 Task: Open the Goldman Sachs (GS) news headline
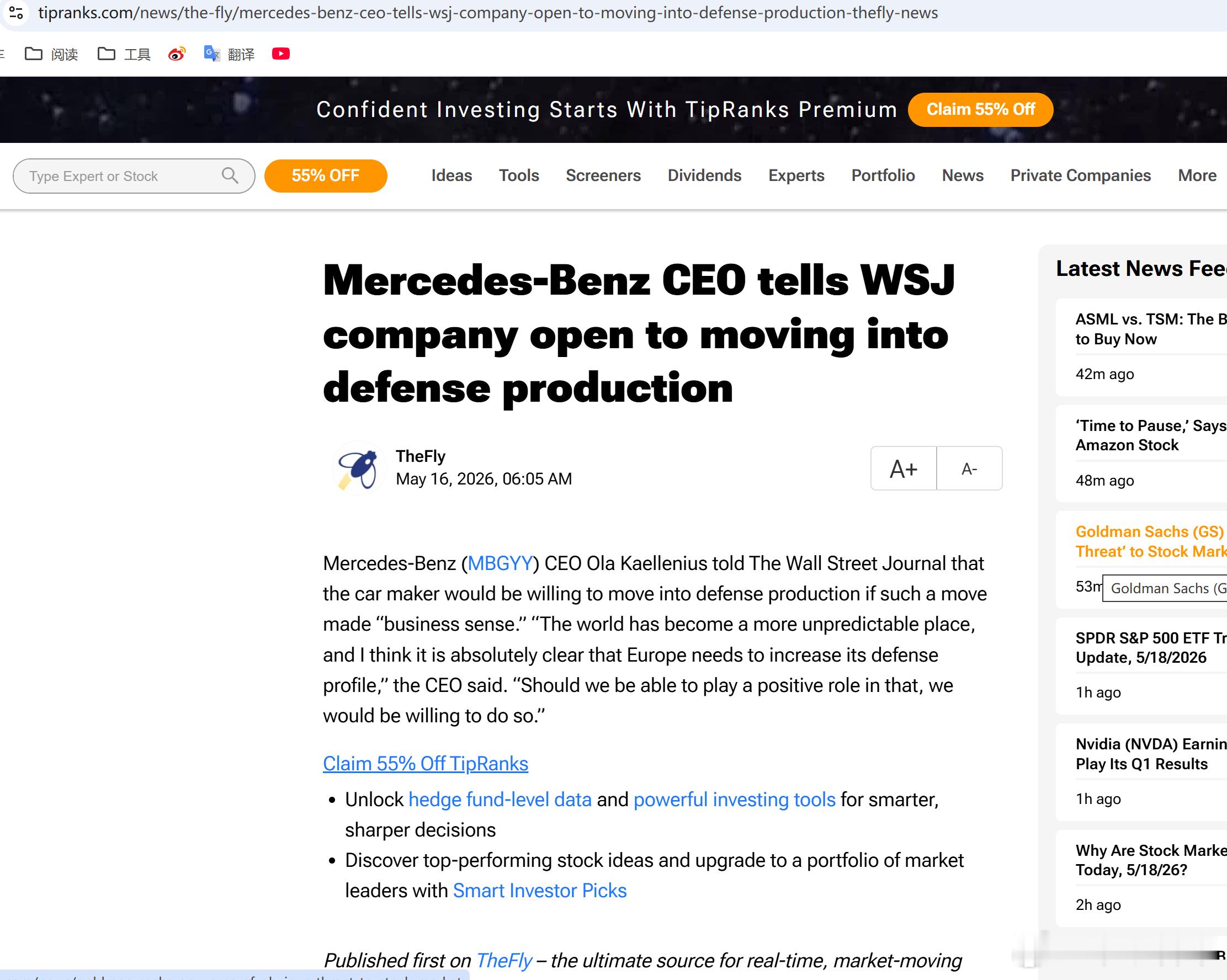[x=1151, y=541]
